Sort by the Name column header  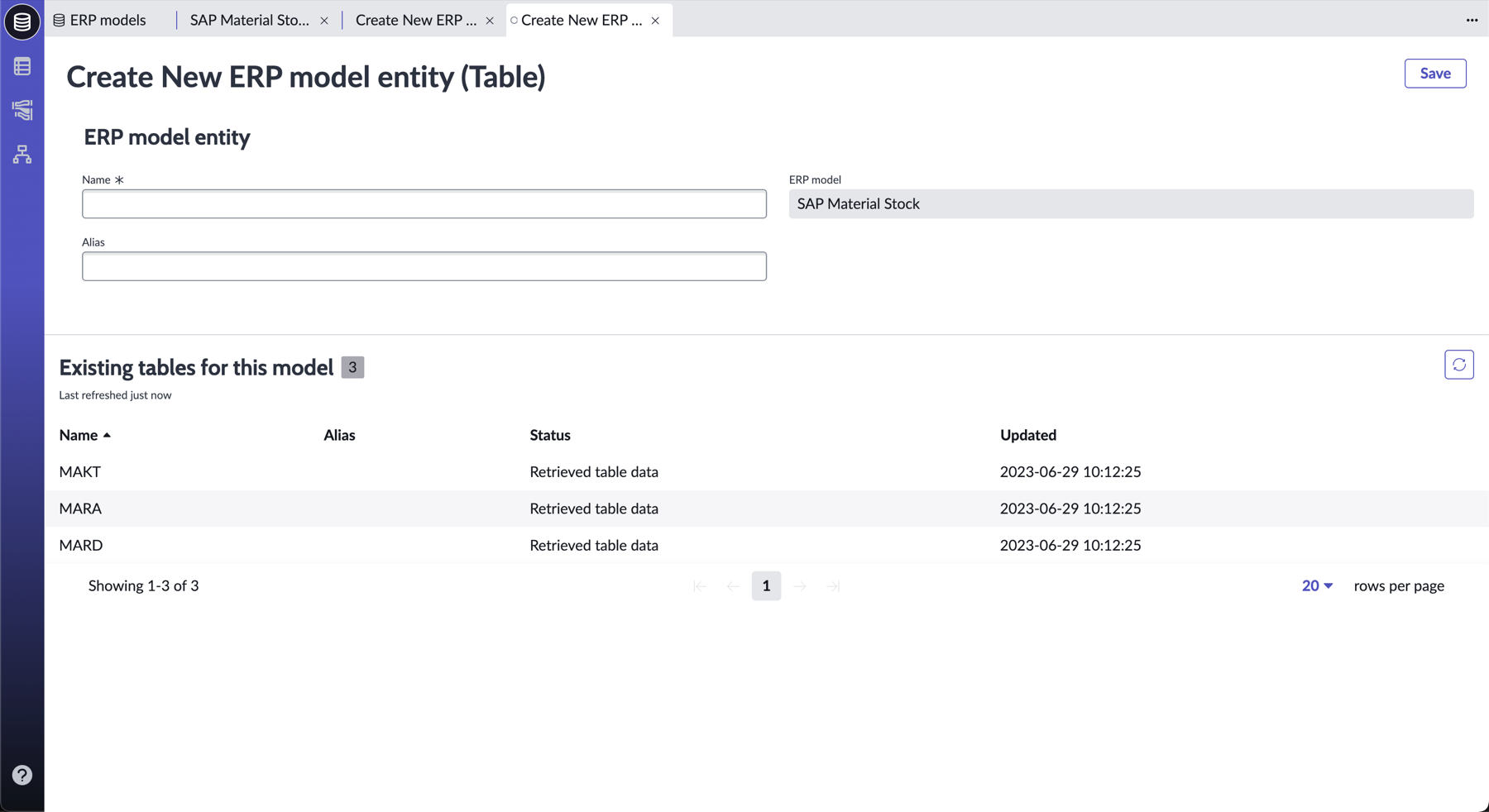(x=84, y=435)
